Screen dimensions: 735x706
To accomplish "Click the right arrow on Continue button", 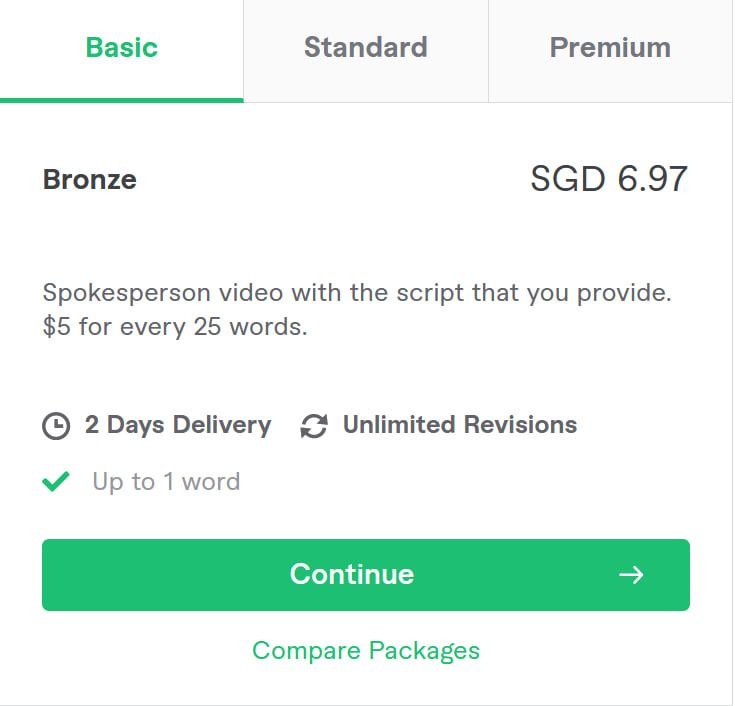I will (x=631, y=574).
